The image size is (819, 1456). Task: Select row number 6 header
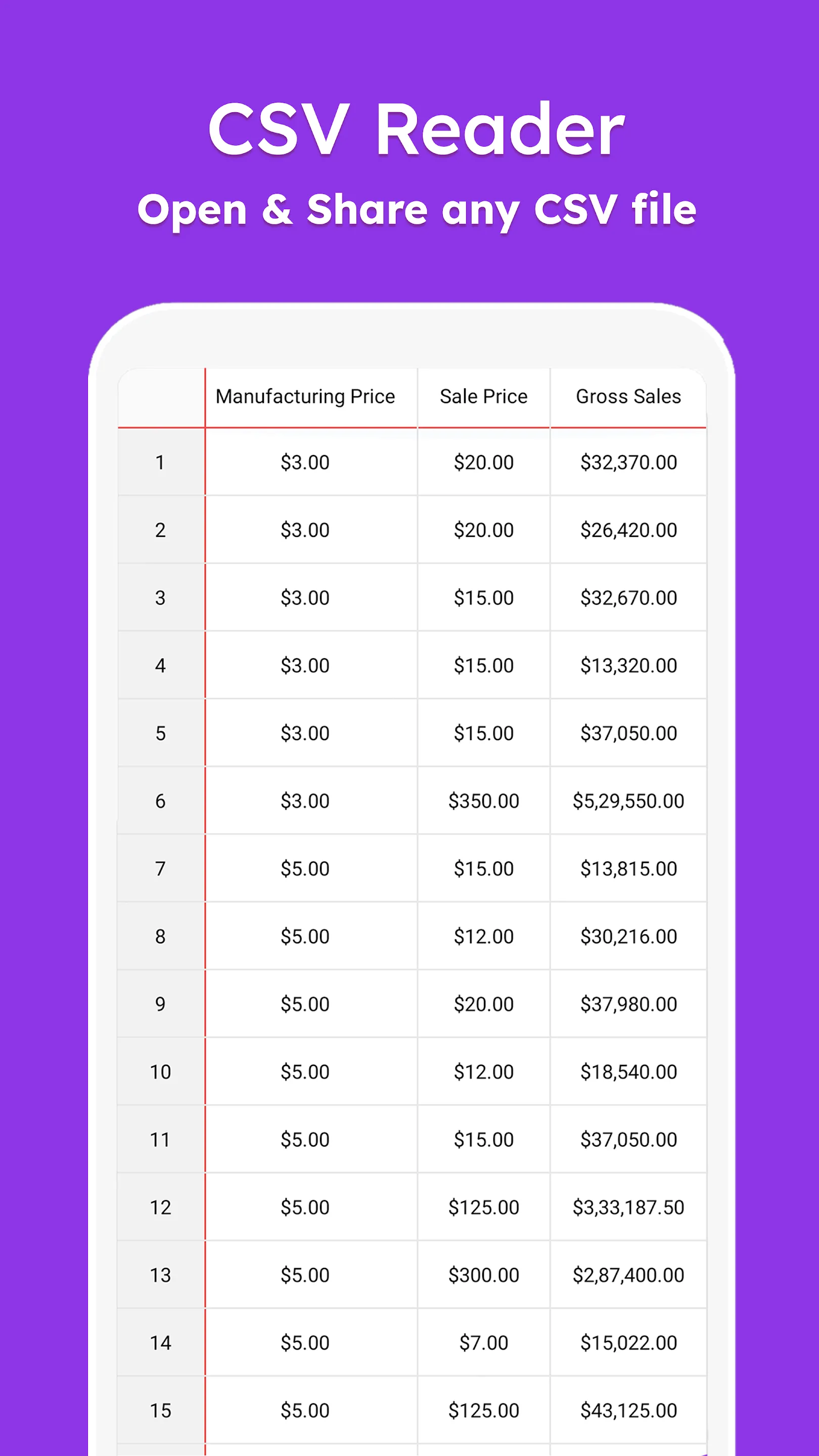[x=161, y=801]
